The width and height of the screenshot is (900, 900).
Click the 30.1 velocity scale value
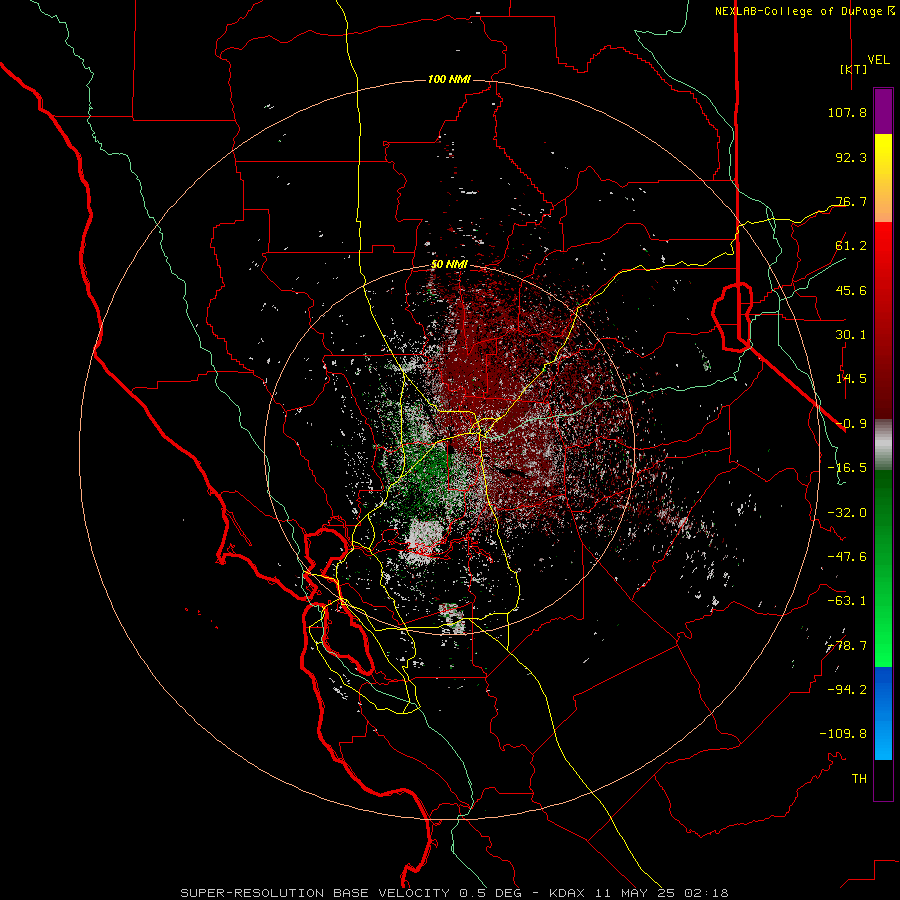(851, 335)
